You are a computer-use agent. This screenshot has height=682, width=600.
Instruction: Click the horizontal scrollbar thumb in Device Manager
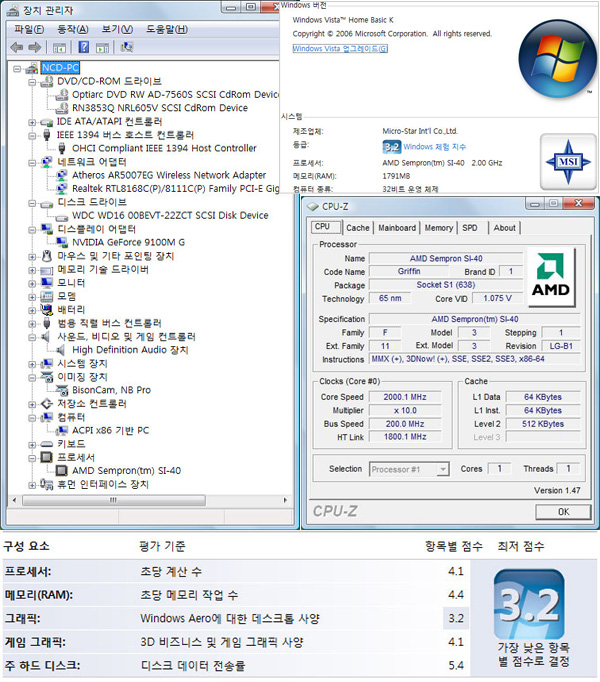point(114,500)
